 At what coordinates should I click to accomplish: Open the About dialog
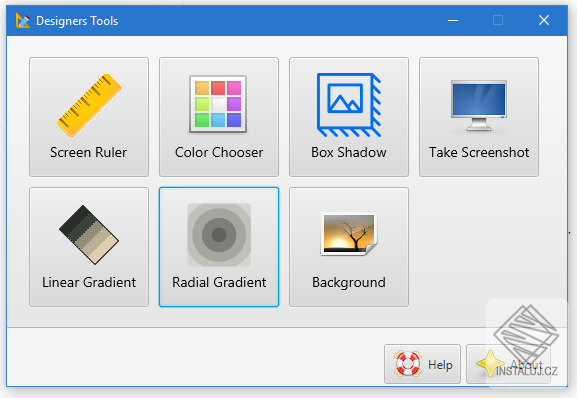[508, 364]
